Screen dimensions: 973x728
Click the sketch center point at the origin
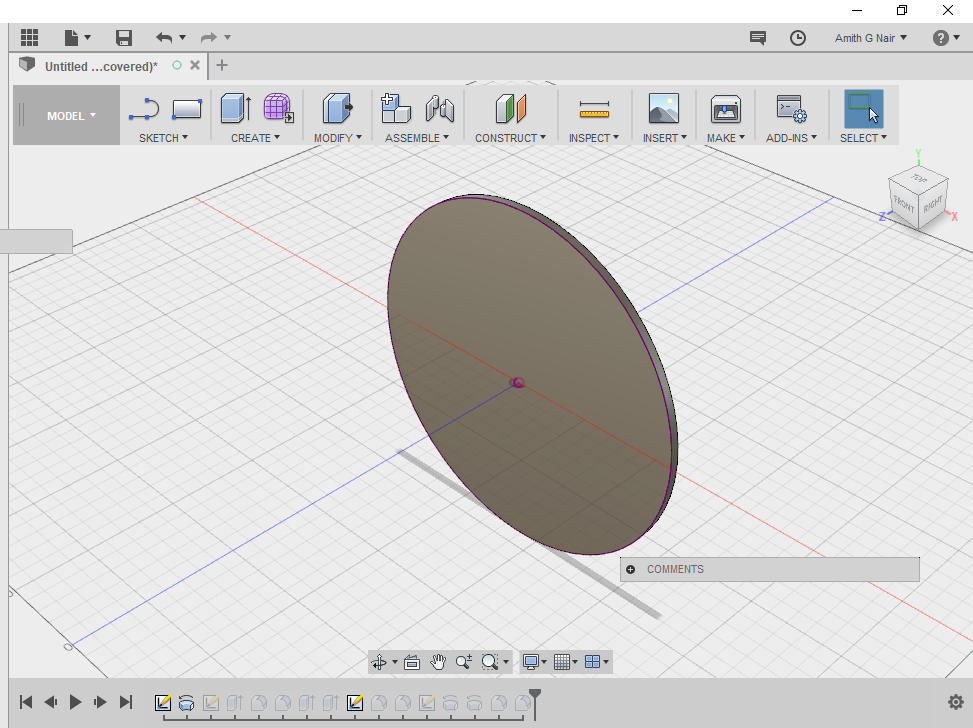518,382
